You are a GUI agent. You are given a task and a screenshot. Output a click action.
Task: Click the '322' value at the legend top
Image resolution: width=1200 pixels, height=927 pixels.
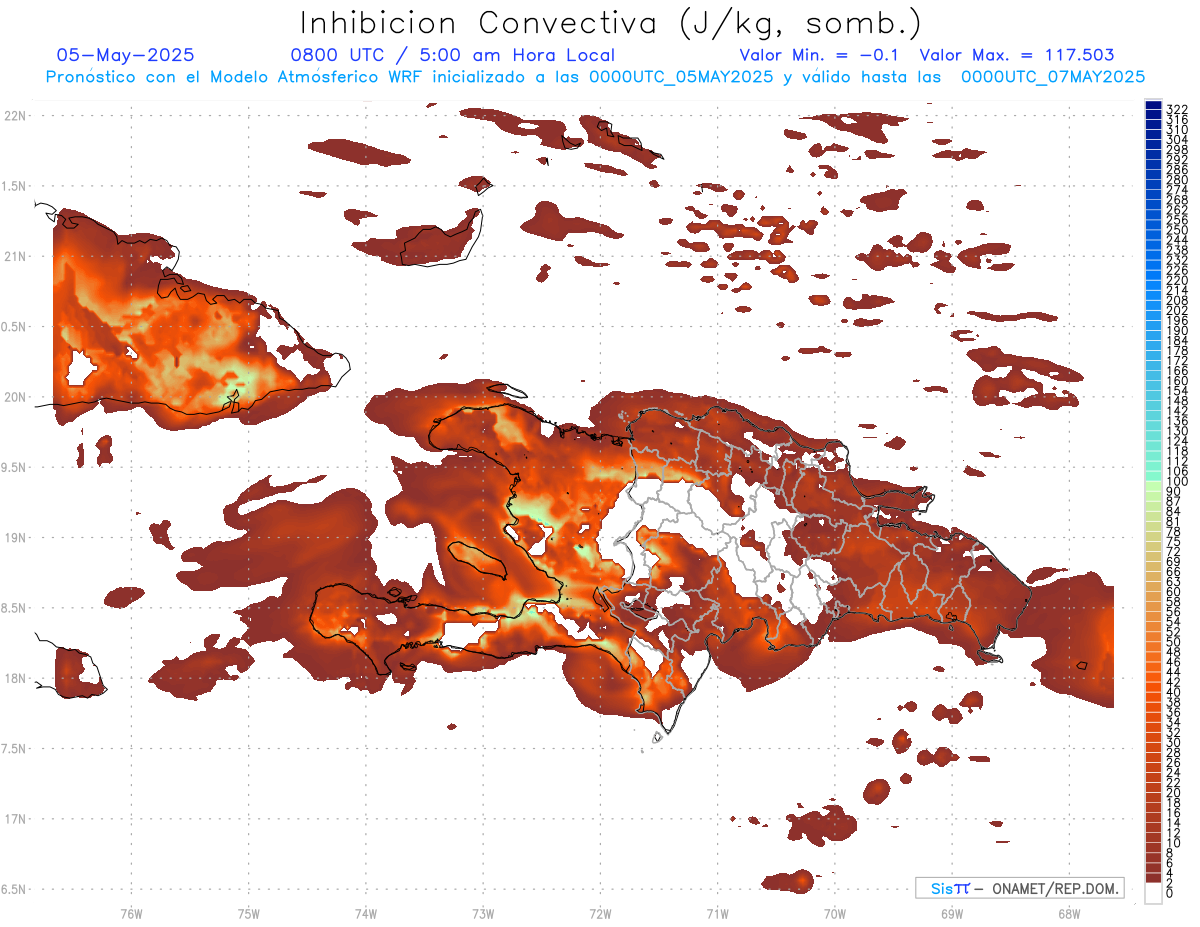1177,108
